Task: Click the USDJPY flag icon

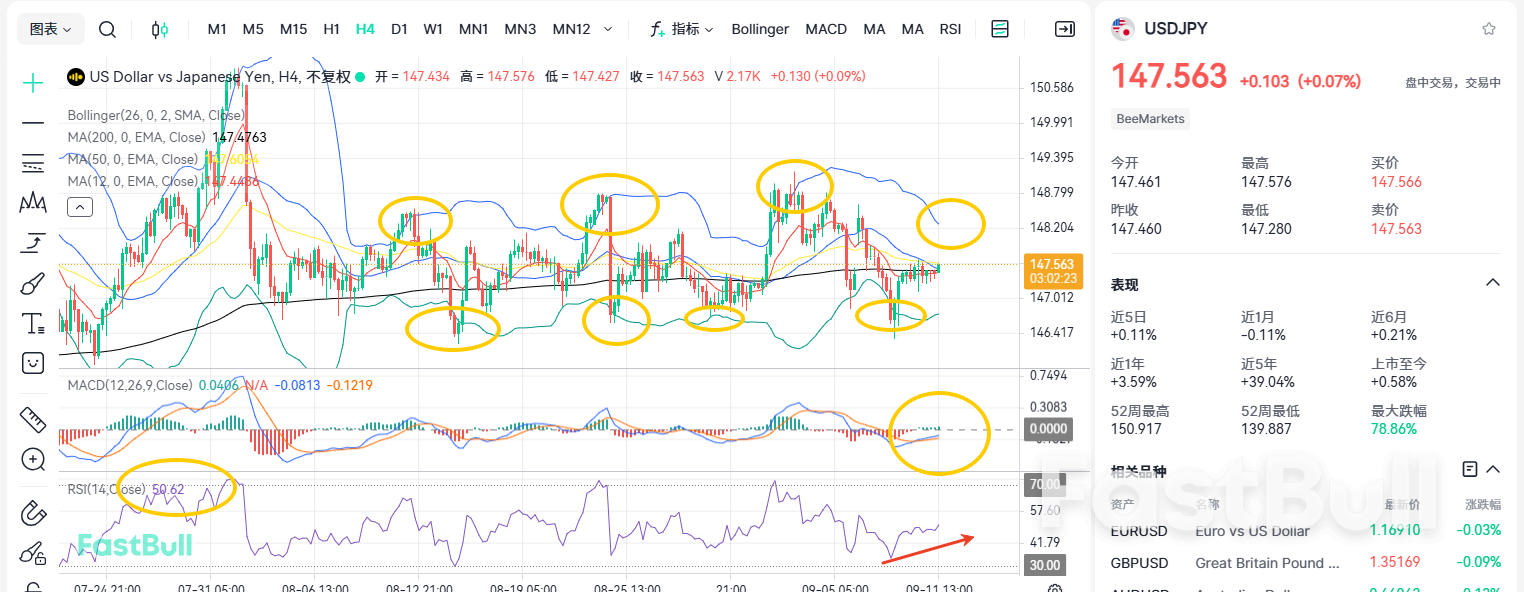Action: click(1123, 28)
